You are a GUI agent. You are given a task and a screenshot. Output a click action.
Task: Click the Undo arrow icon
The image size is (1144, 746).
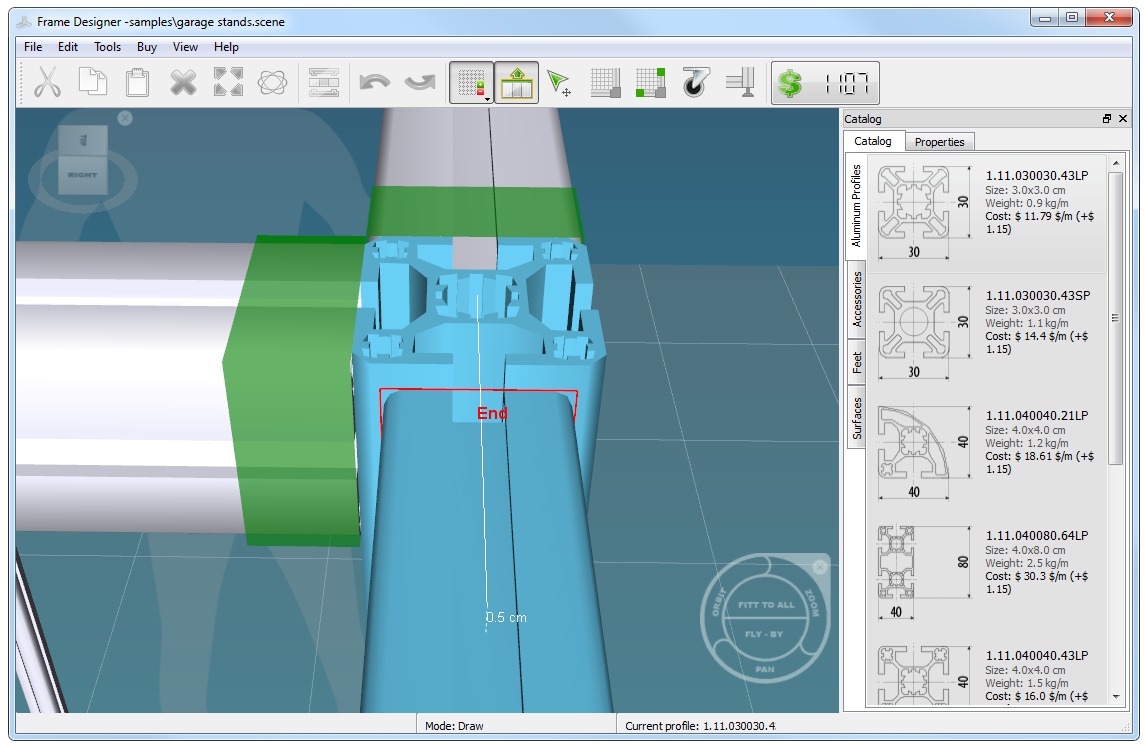click(374, 83)
